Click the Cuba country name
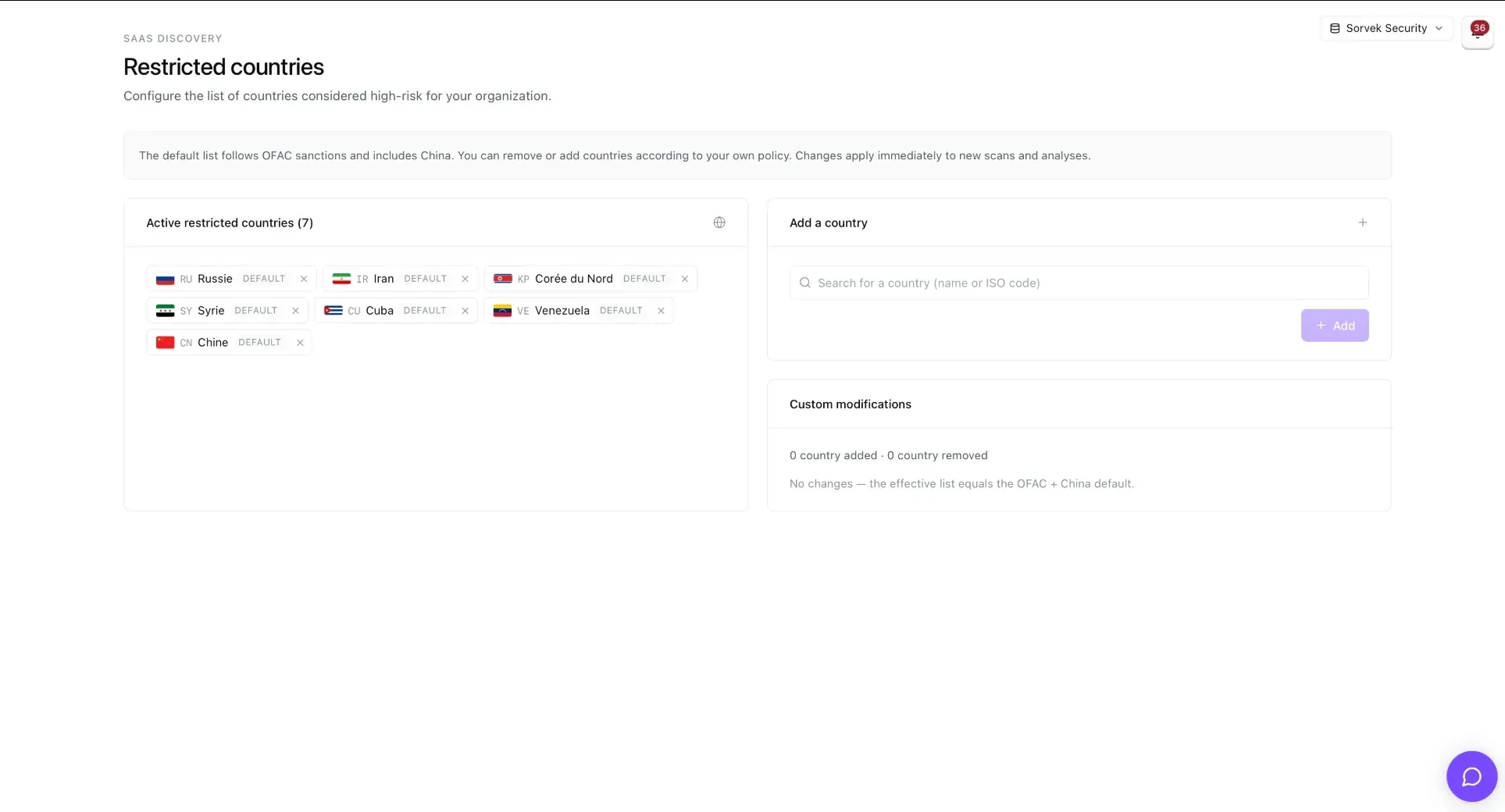 click(x=380, y=311)
